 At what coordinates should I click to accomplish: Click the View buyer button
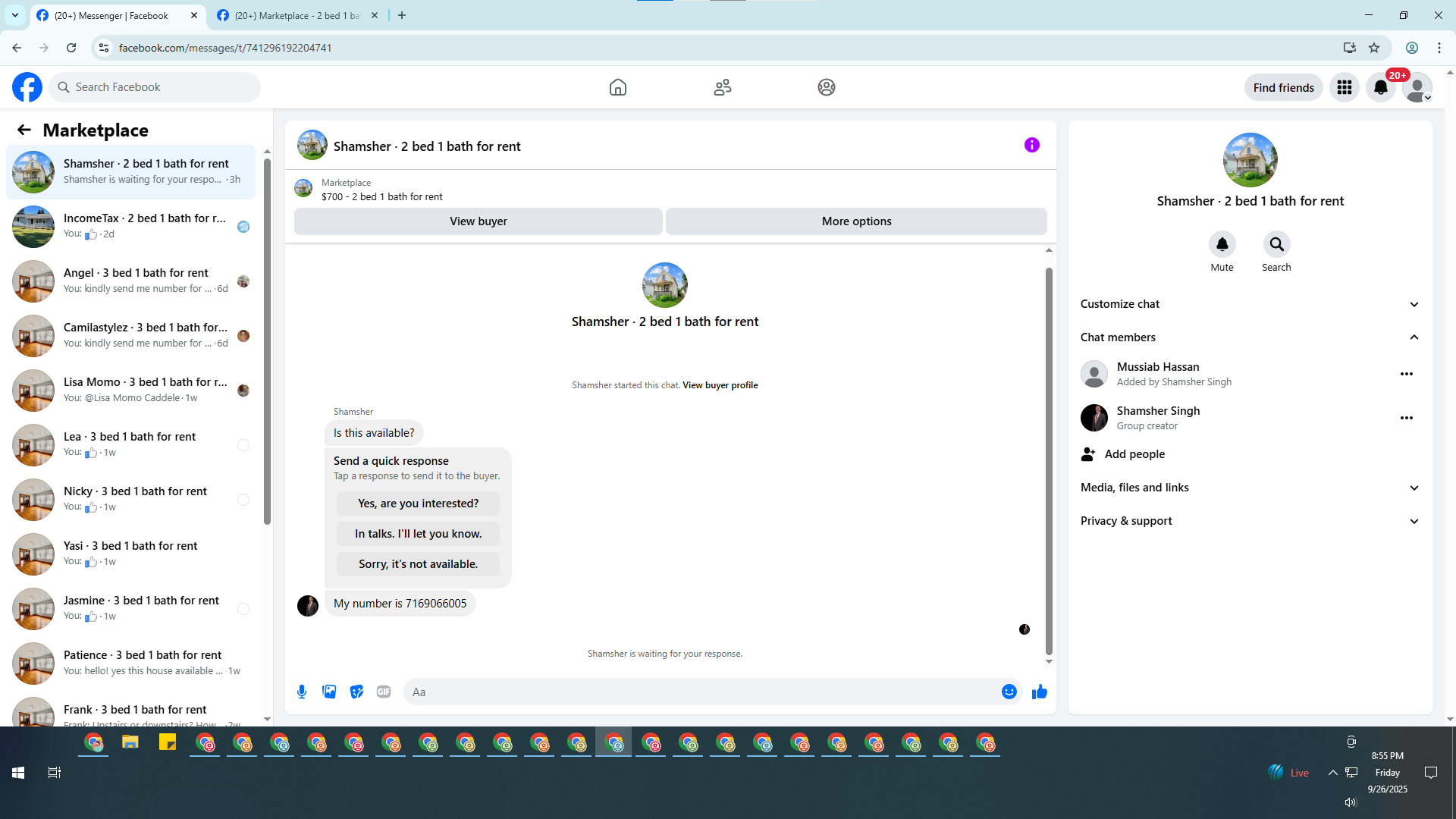[478, 221]
